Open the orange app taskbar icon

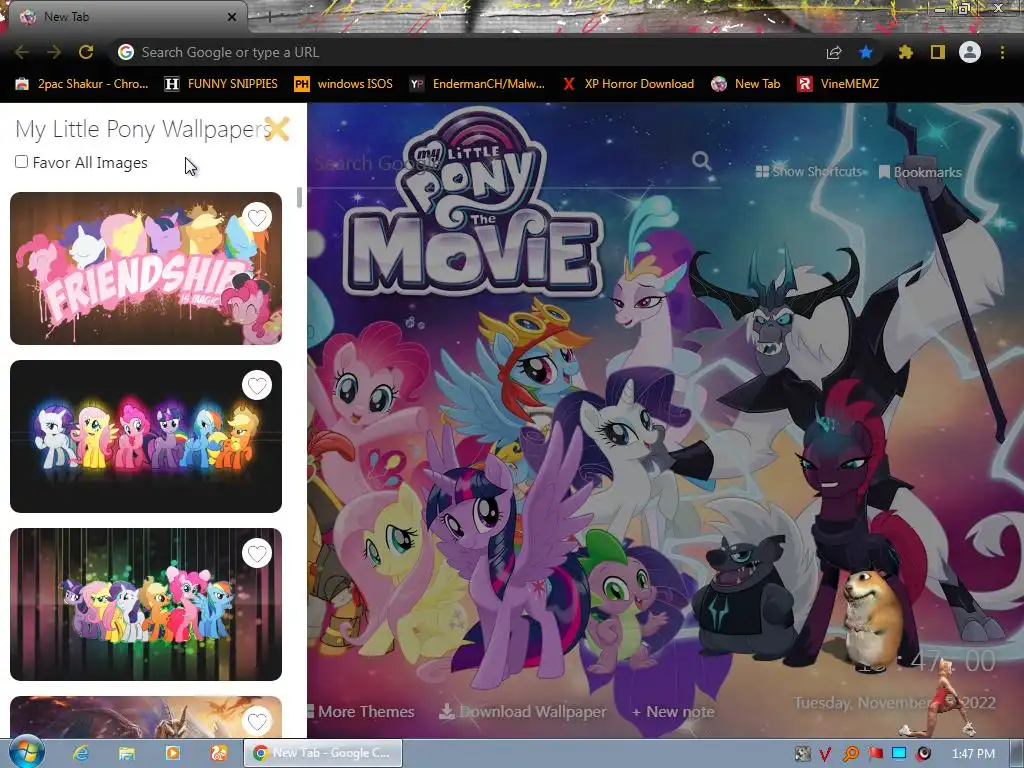[219, 754]
